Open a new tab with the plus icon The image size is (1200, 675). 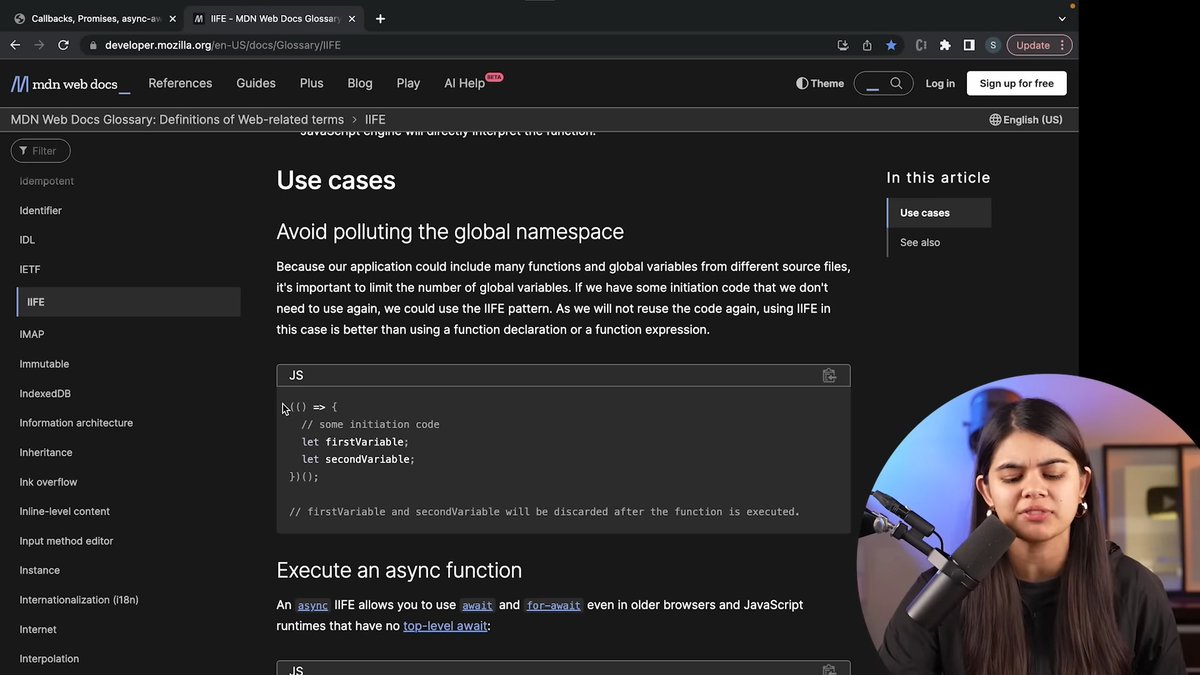tap(380, 18)
